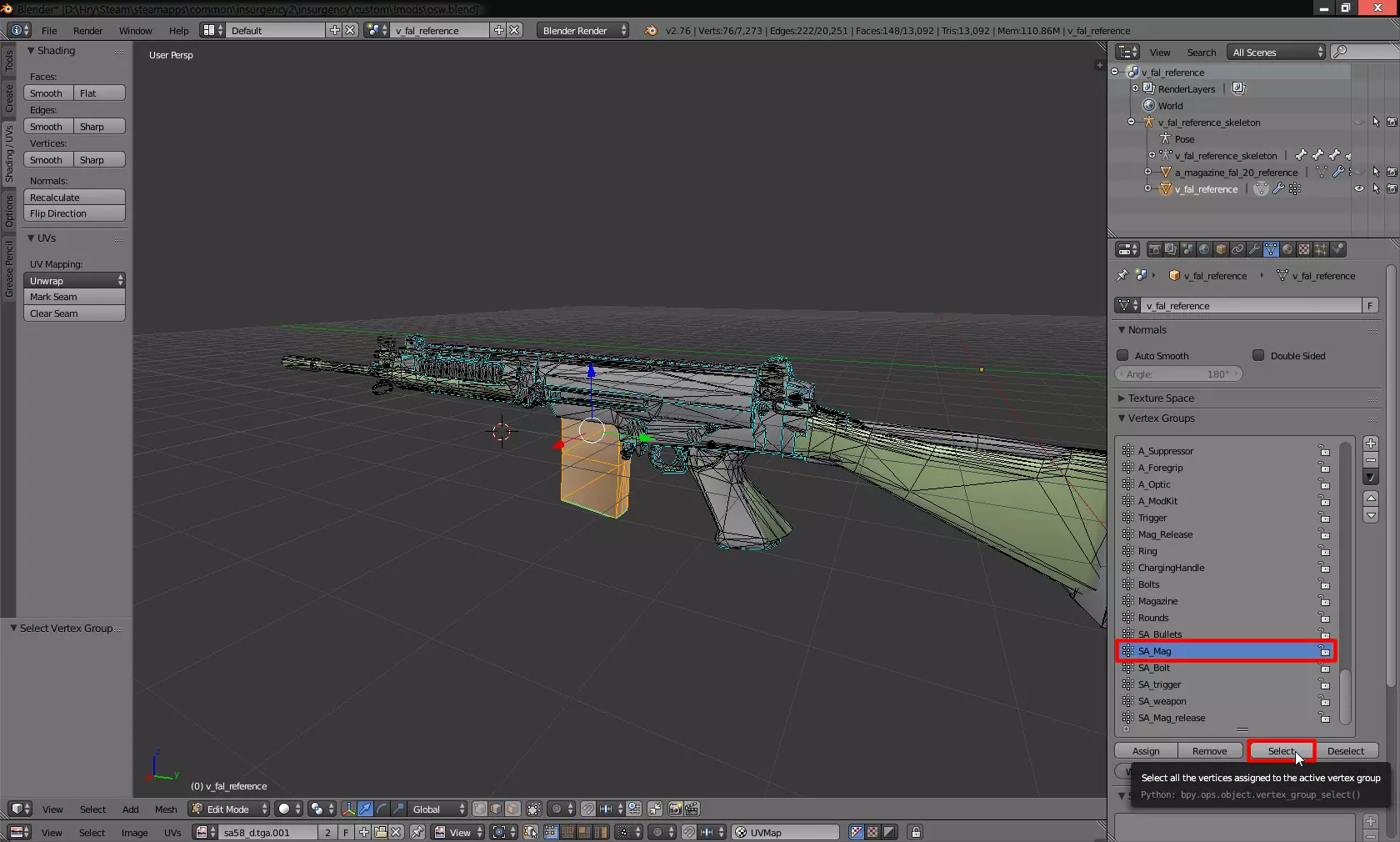
Task: Enable Double Sided checkbox
Action: (1258, 355)
